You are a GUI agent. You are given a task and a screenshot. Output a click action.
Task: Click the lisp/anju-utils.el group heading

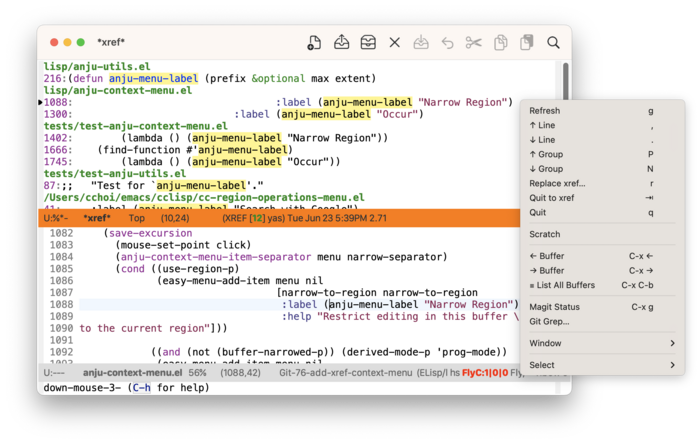pyautogui.click(x=97, y=66)
